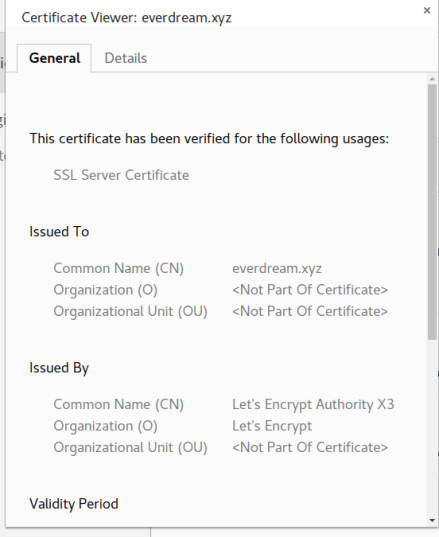Viewport: 439px width, 537px height.
Task: Click Issued To Organizational Unit value
Action: 310,311
